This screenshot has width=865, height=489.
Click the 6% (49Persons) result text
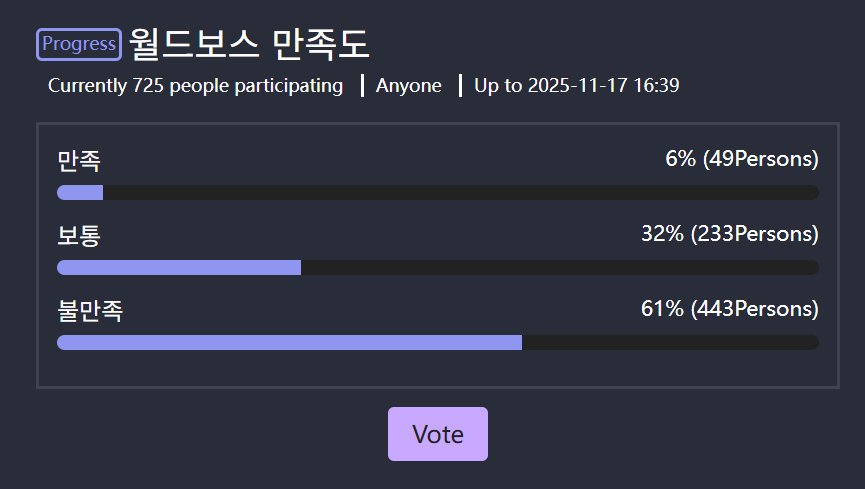(x=741, y=159)
